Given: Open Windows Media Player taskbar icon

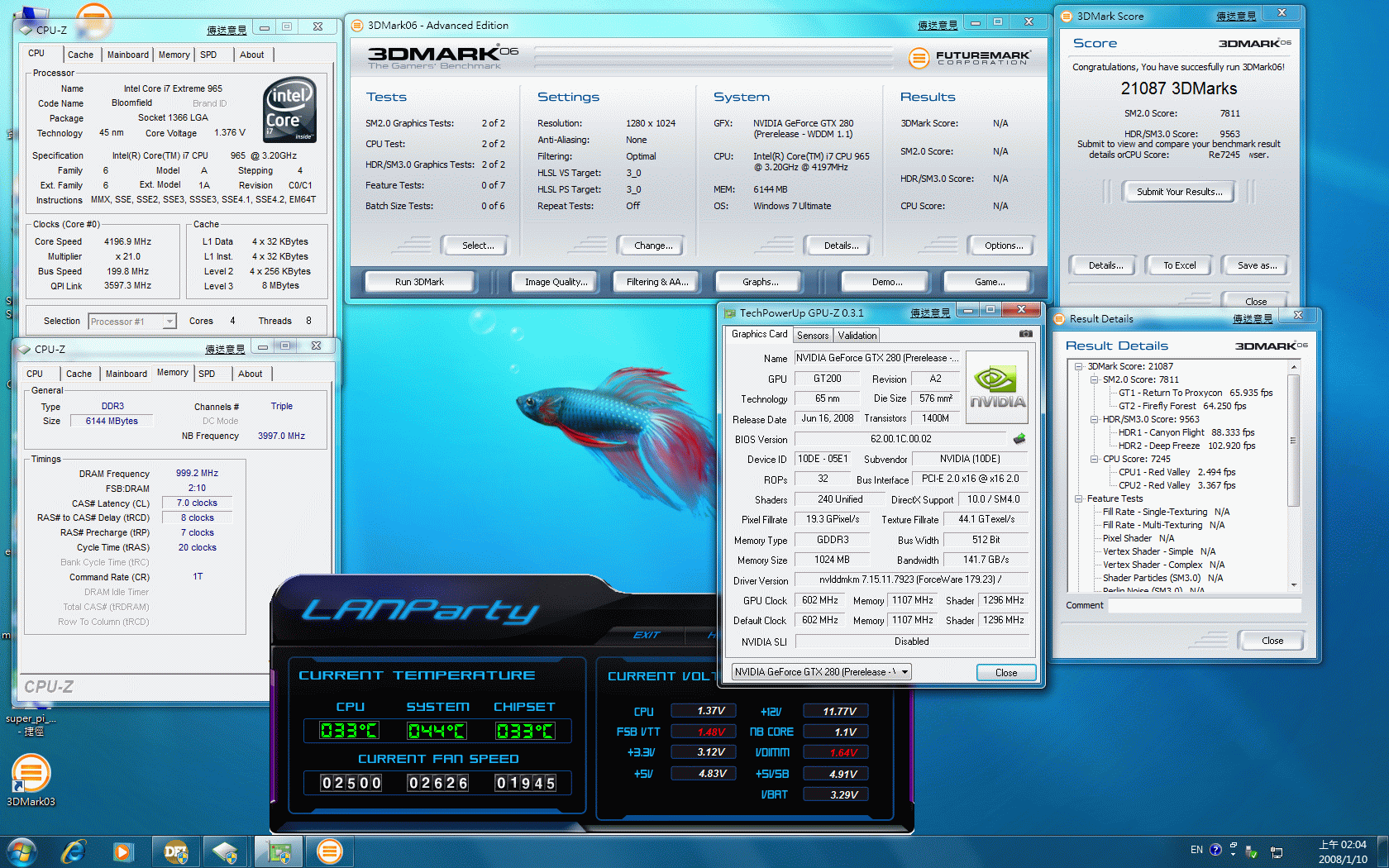Looking at the screenshot, I should (x=123, y=851).
